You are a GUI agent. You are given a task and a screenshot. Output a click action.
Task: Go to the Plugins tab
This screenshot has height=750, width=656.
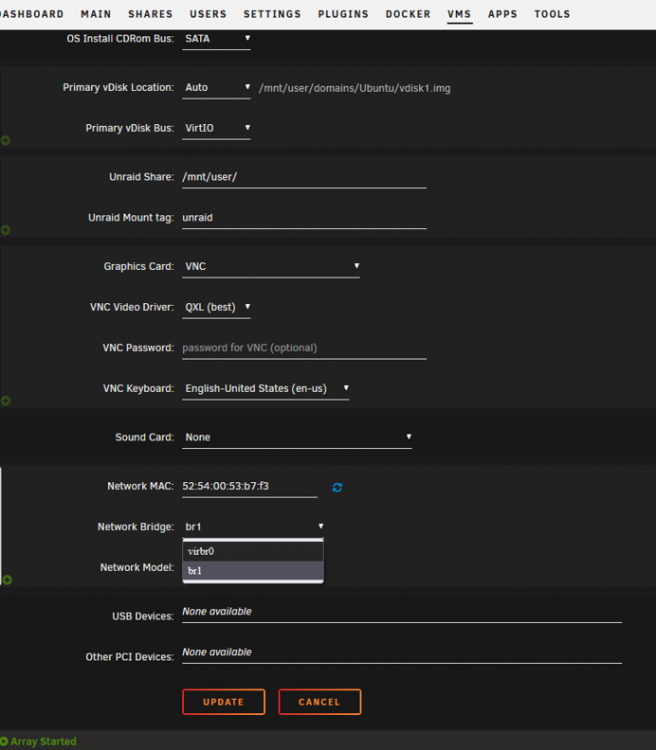[x=343, y=14]
